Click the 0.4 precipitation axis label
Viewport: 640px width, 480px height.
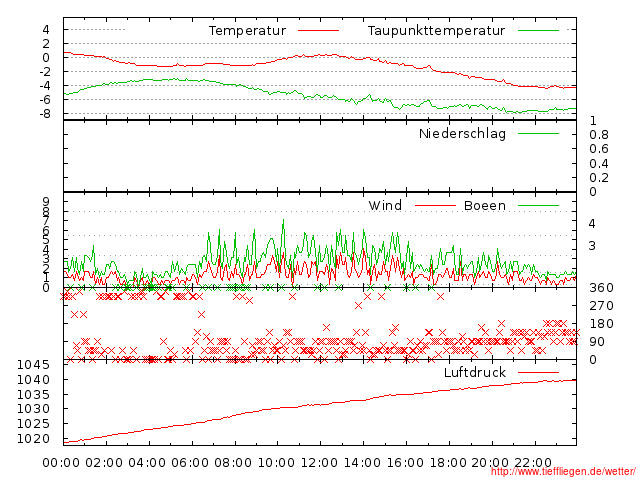point(599,164)
